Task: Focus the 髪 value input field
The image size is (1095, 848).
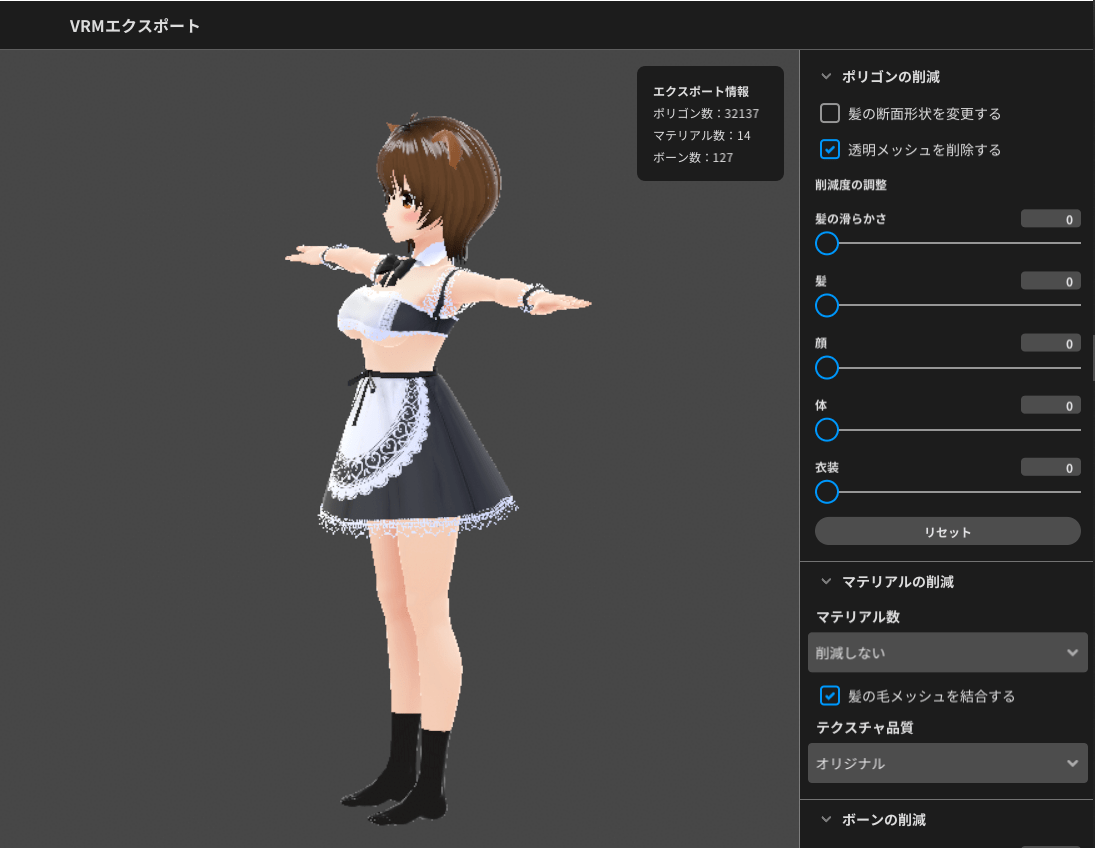Action: (1050, 281)
